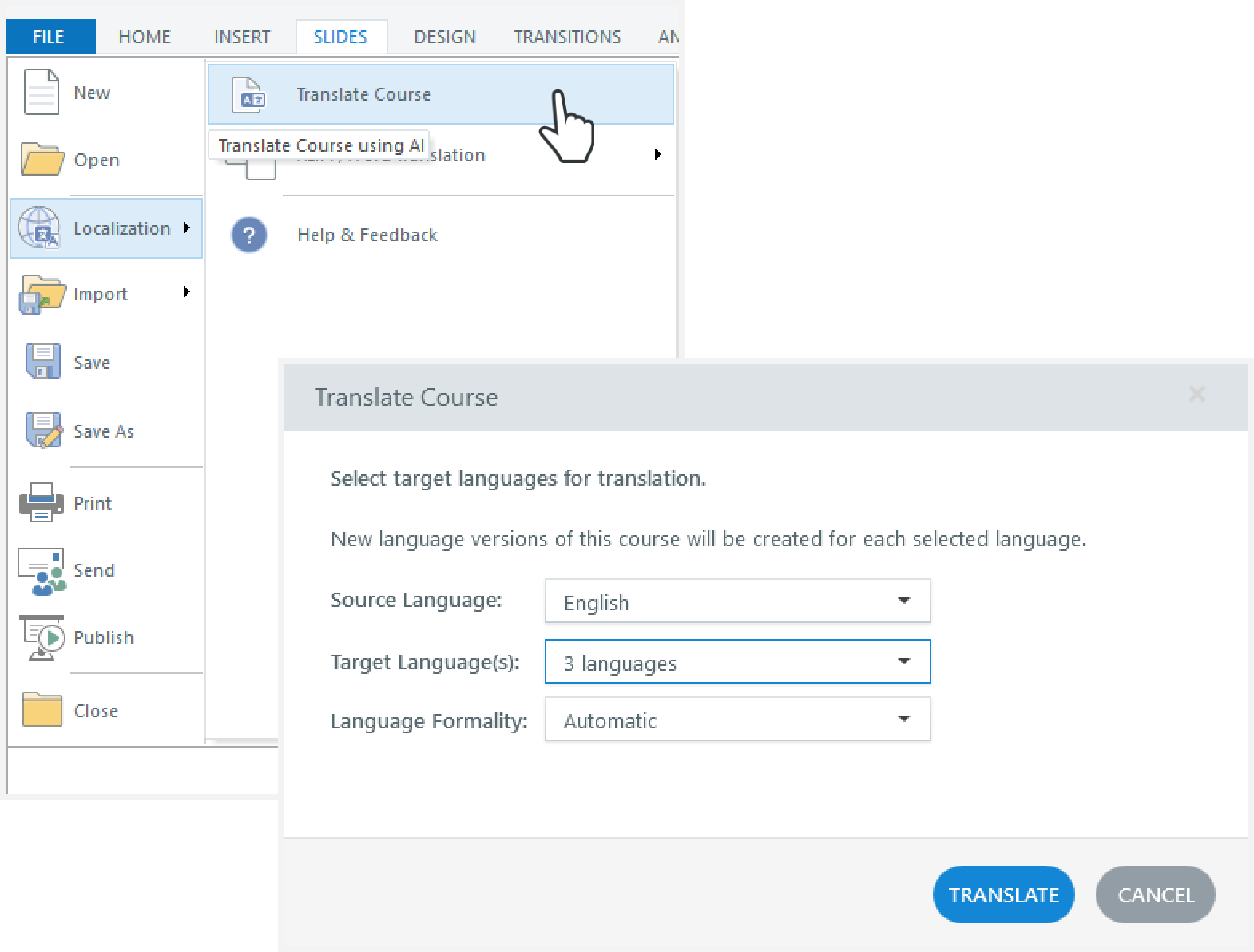1254x952 pixels.
Task: Click the Save floppy disk icon
Action: (42, 362)
